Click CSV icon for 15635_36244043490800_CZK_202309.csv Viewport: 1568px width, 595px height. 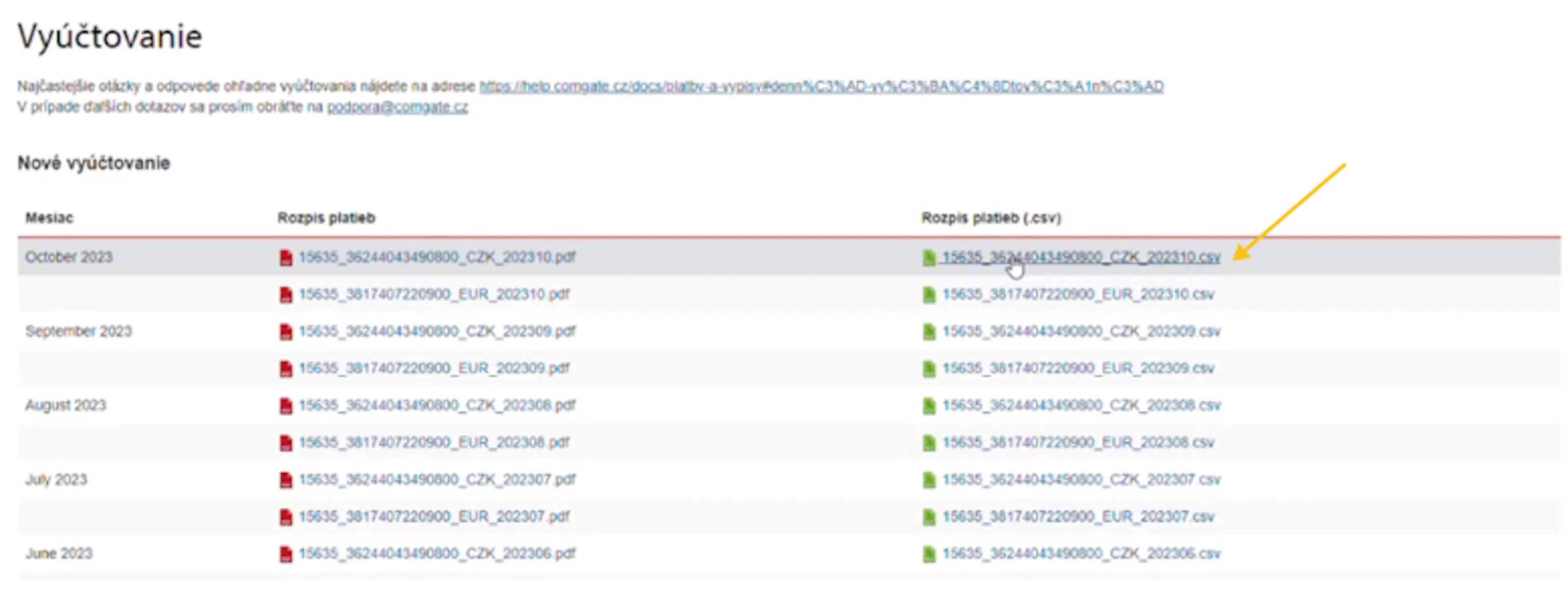click(929, 332)
